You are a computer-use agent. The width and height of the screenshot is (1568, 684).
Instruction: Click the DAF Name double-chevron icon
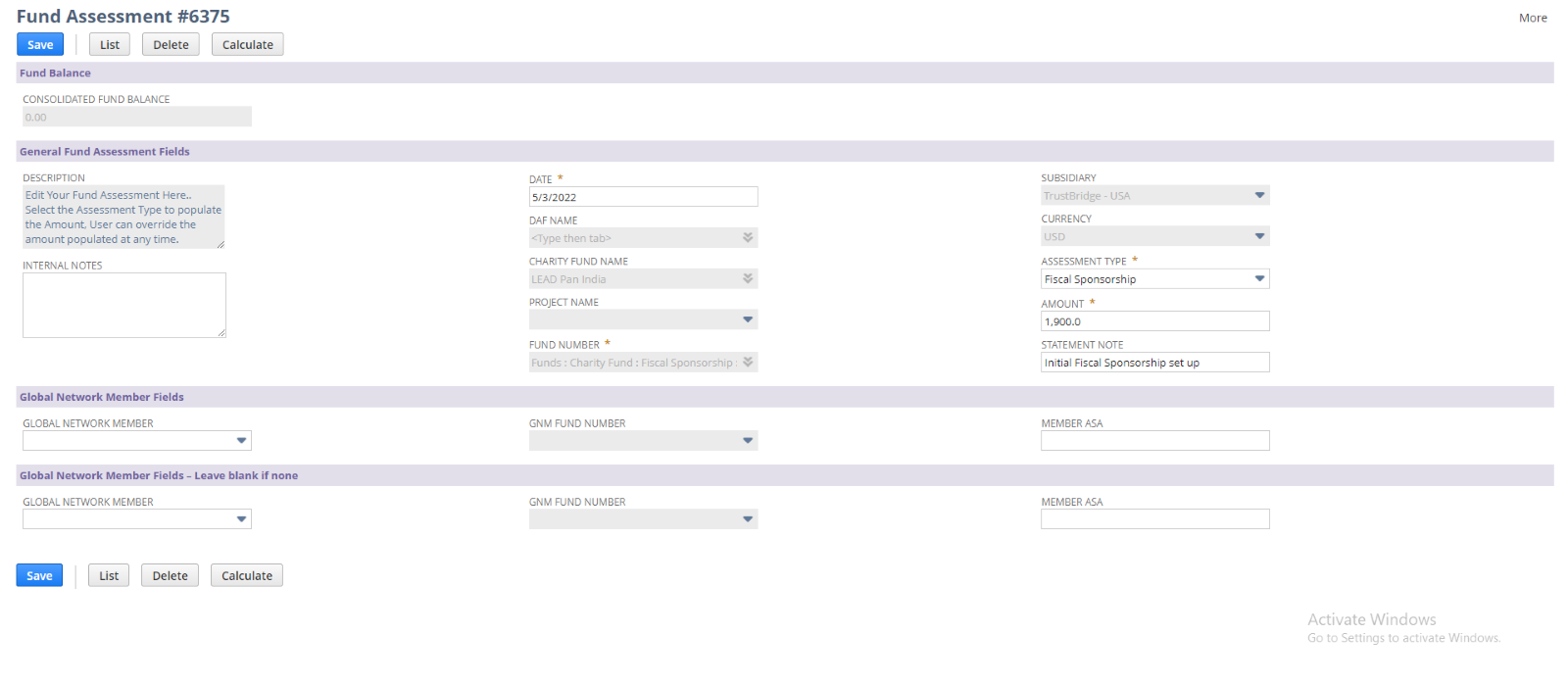(x=748, y=238)
